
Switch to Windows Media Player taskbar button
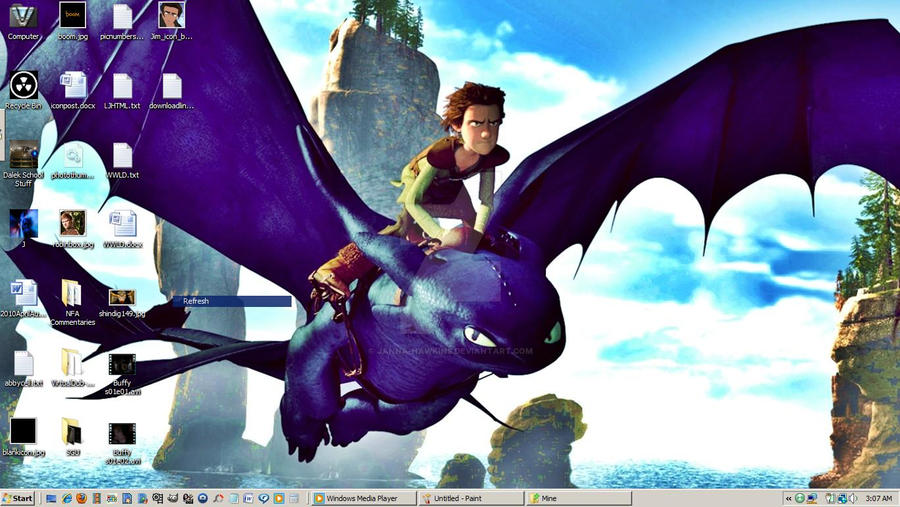point(364,498)
